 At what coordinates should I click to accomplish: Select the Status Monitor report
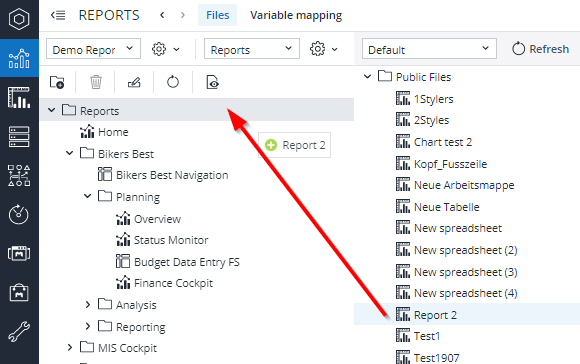click(171, 240)
